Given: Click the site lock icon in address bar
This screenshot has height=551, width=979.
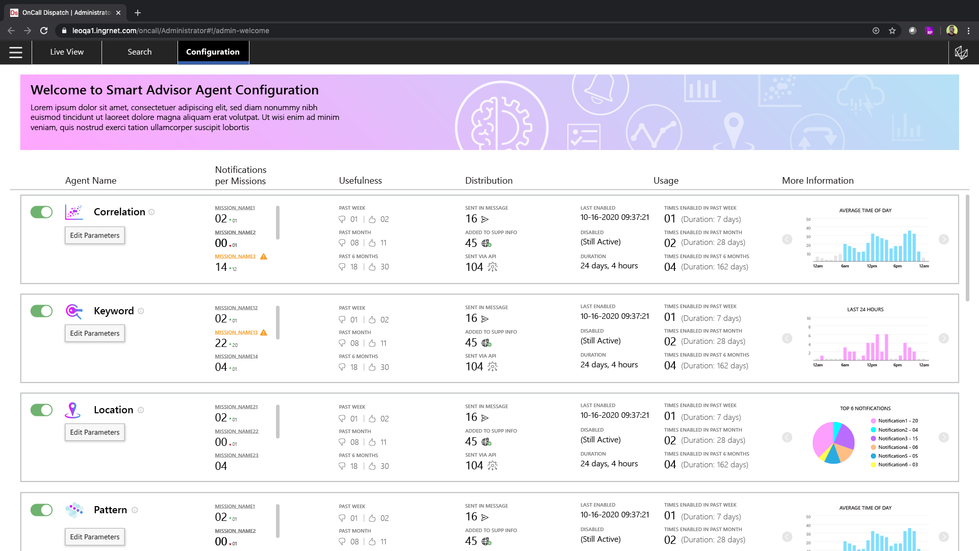Looking at the screenshot, I should 64,30.
